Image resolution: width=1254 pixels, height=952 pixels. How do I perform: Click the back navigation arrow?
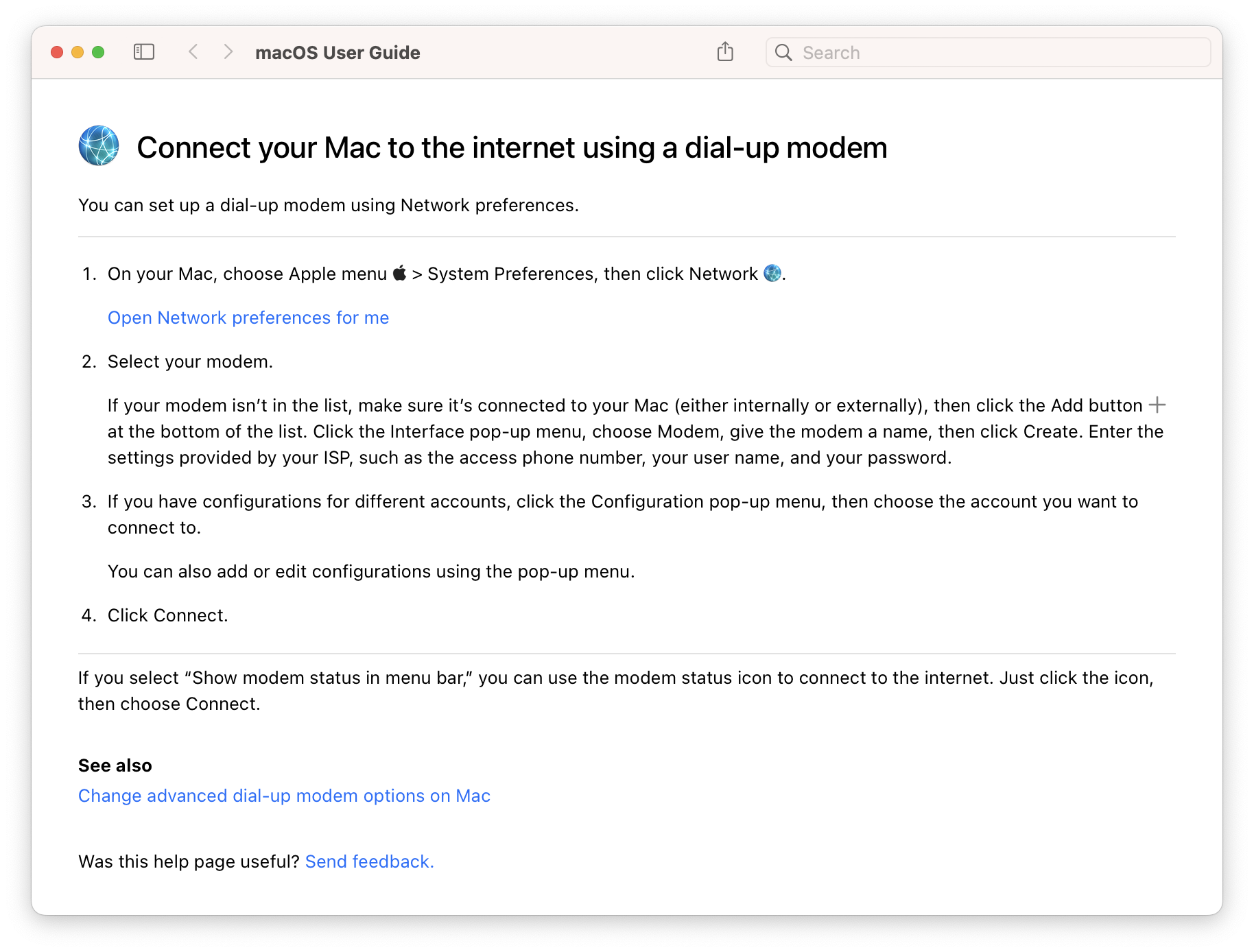[193, 51]
